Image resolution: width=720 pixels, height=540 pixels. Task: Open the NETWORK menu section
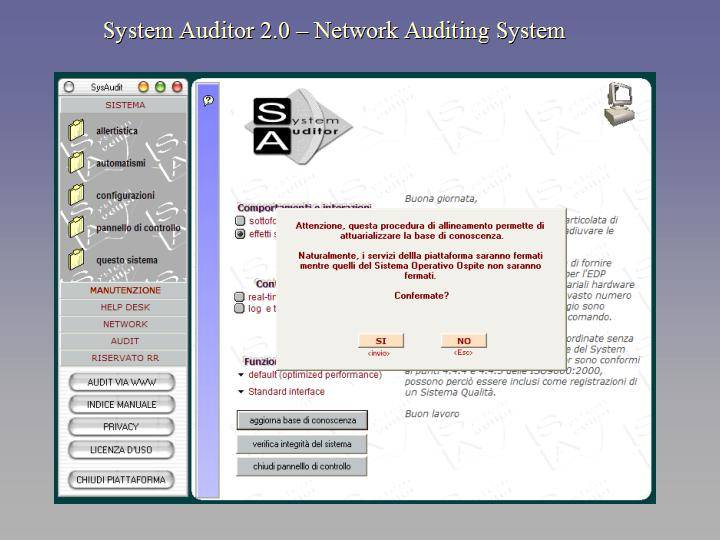tap(124, 324)
